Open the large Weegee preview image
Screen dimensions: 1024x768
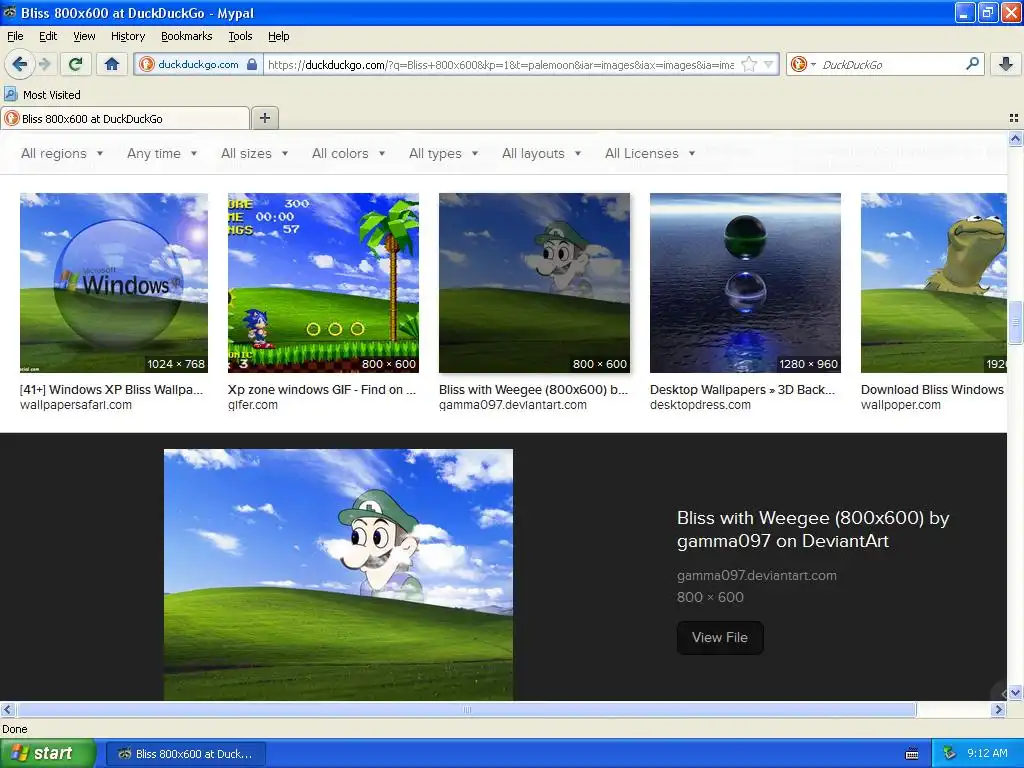tap(338, 575)
